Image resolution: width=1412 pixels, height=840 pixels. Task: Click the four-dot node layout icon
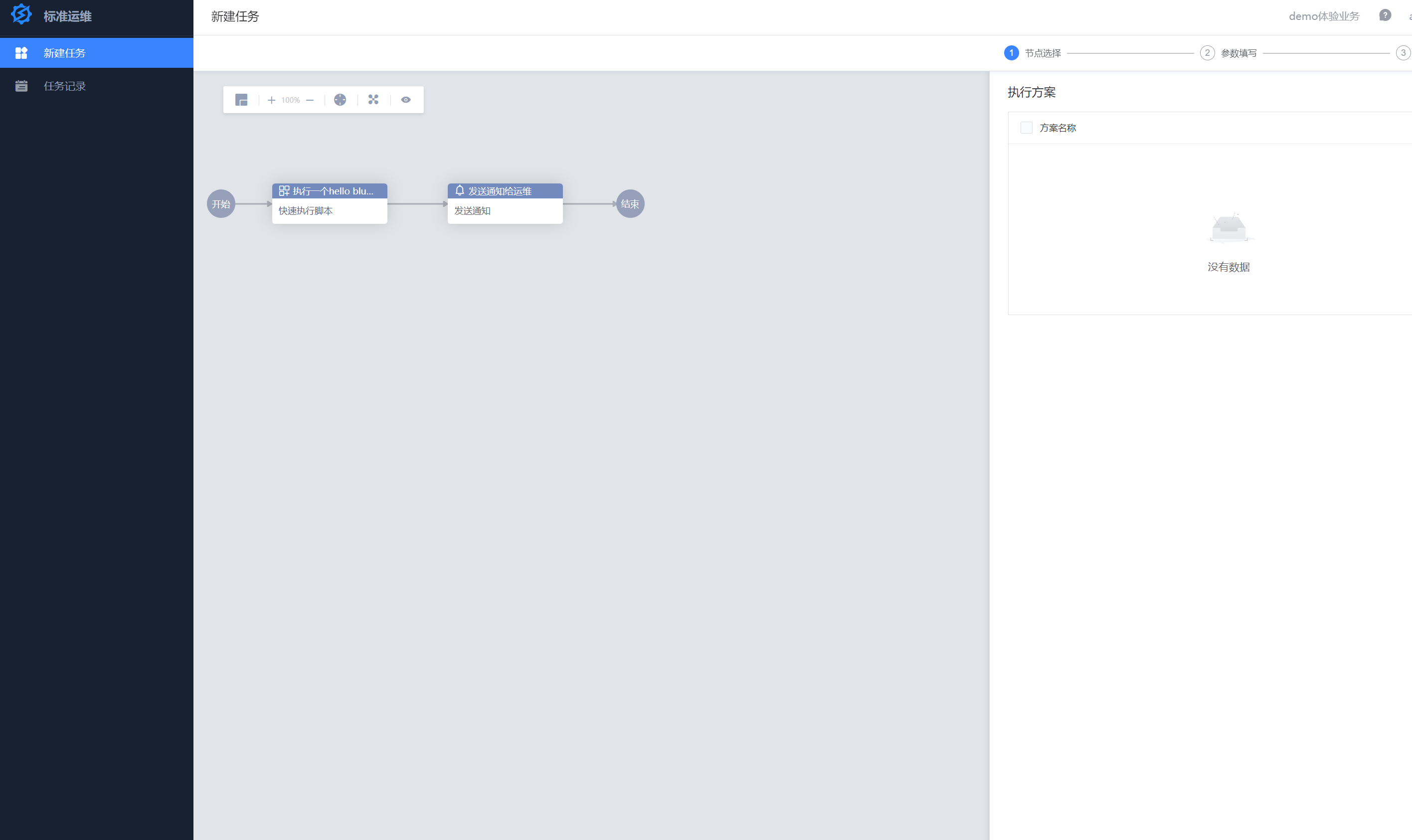[373, 100]
